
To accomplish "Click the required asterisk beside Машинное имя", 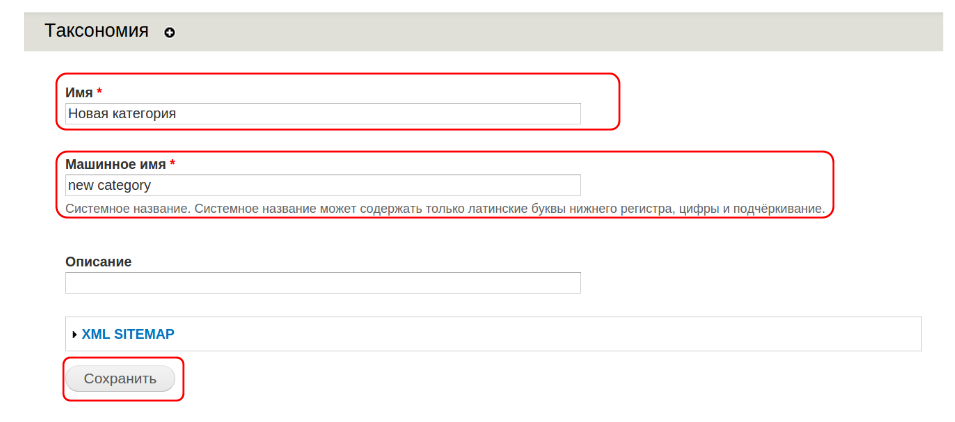I will tap(172, 163).
